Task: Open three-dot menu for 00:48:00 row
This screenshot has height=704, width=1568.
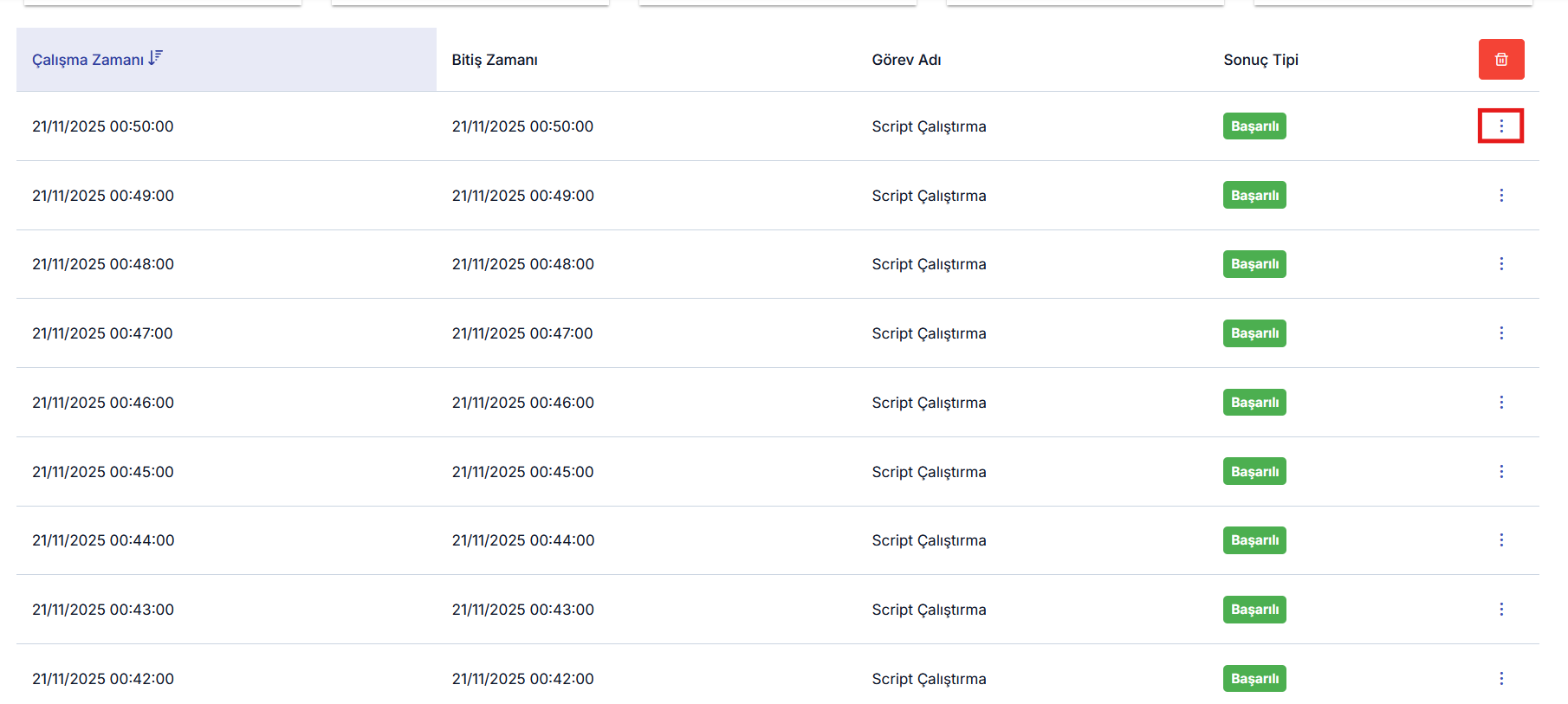Action: (1500, 264)
